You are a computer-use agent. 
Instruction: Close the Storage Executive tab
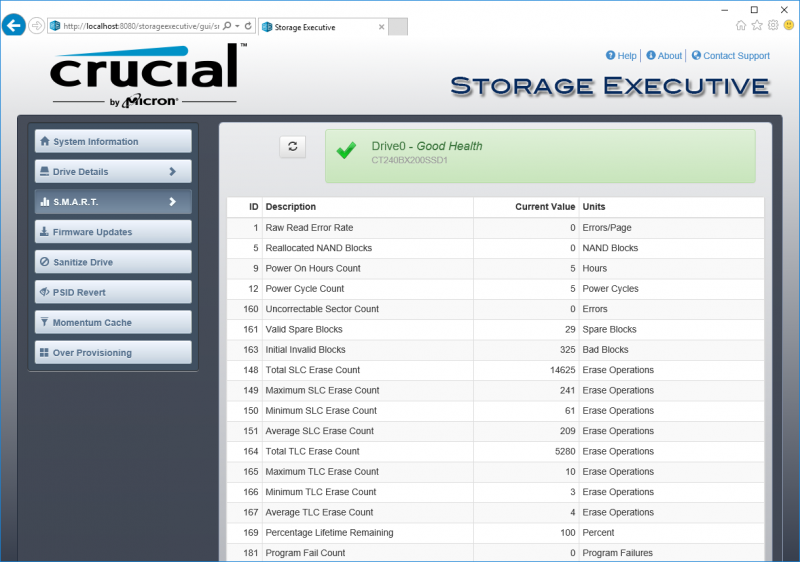[381, 27]
